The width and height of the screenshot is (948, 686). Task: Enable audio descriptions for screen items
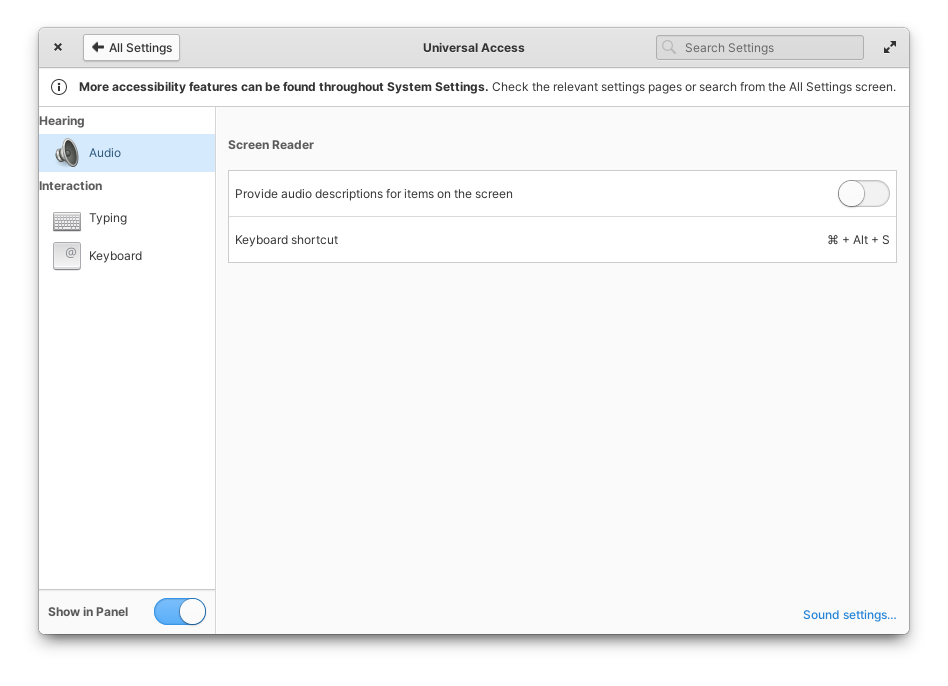tap(863, 193)
